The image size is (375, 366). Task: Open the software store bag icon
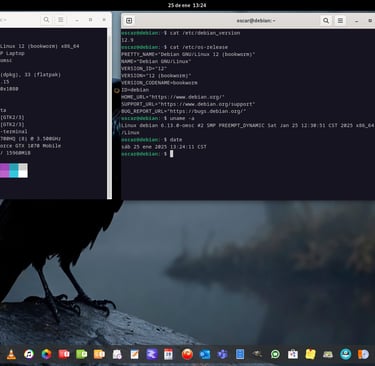pyautogui.click(x=293, y=354)
